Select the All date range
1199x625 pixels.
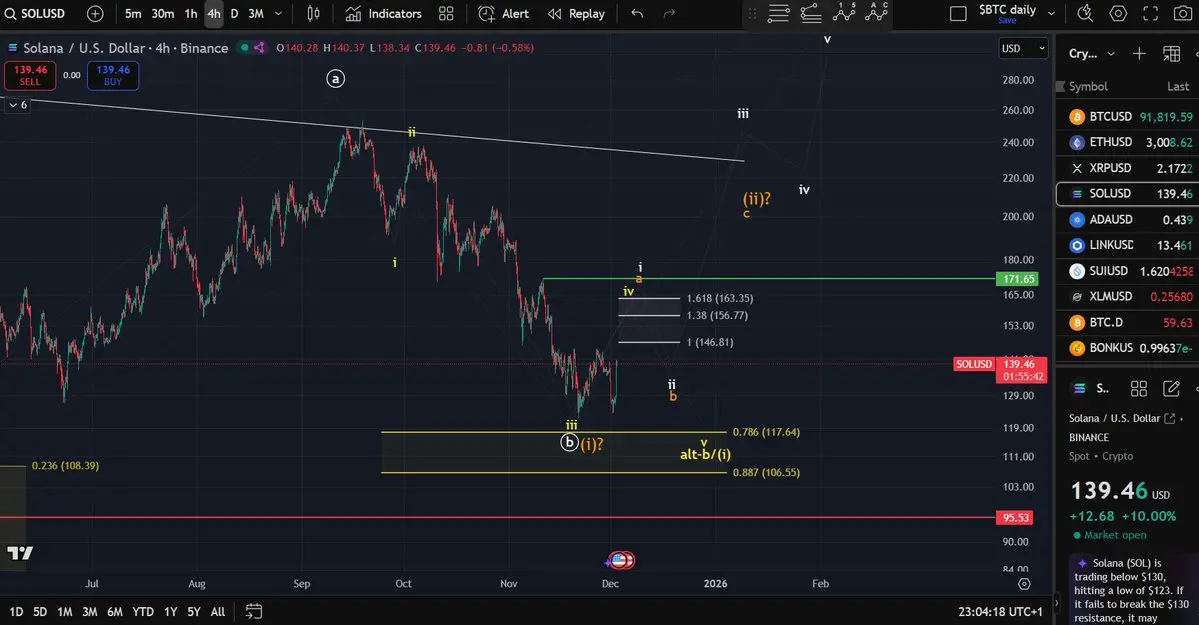pos(218,611)
